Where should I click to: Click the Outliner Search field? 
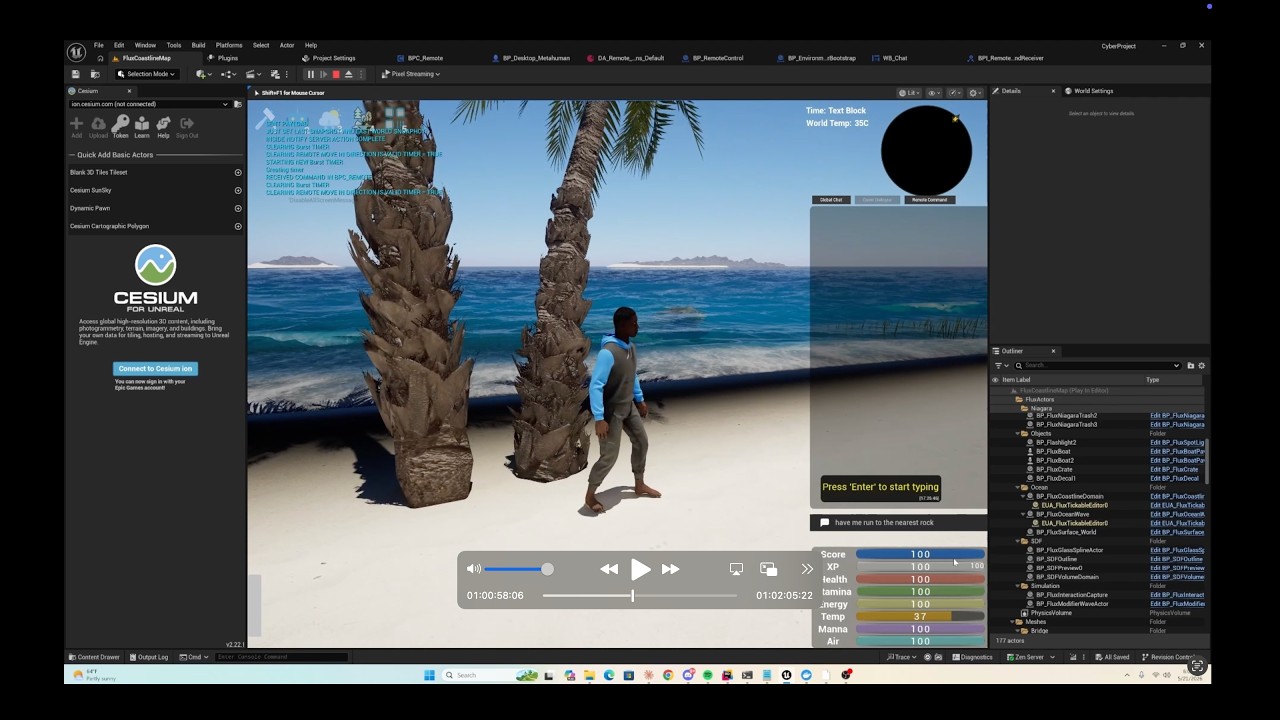pos(1097,365)
